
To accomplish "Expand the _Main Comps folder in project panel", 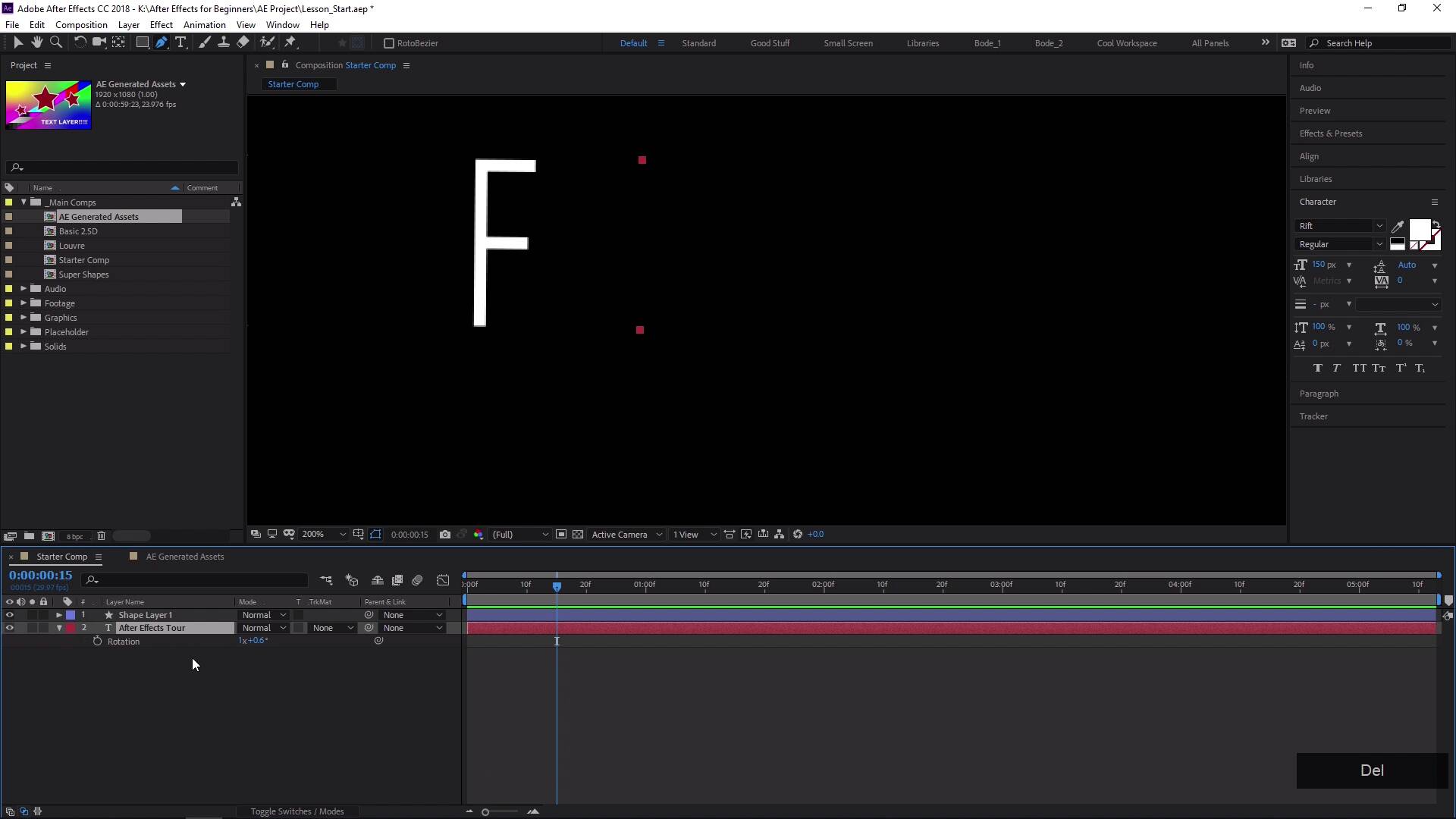I will pos(23,202).
